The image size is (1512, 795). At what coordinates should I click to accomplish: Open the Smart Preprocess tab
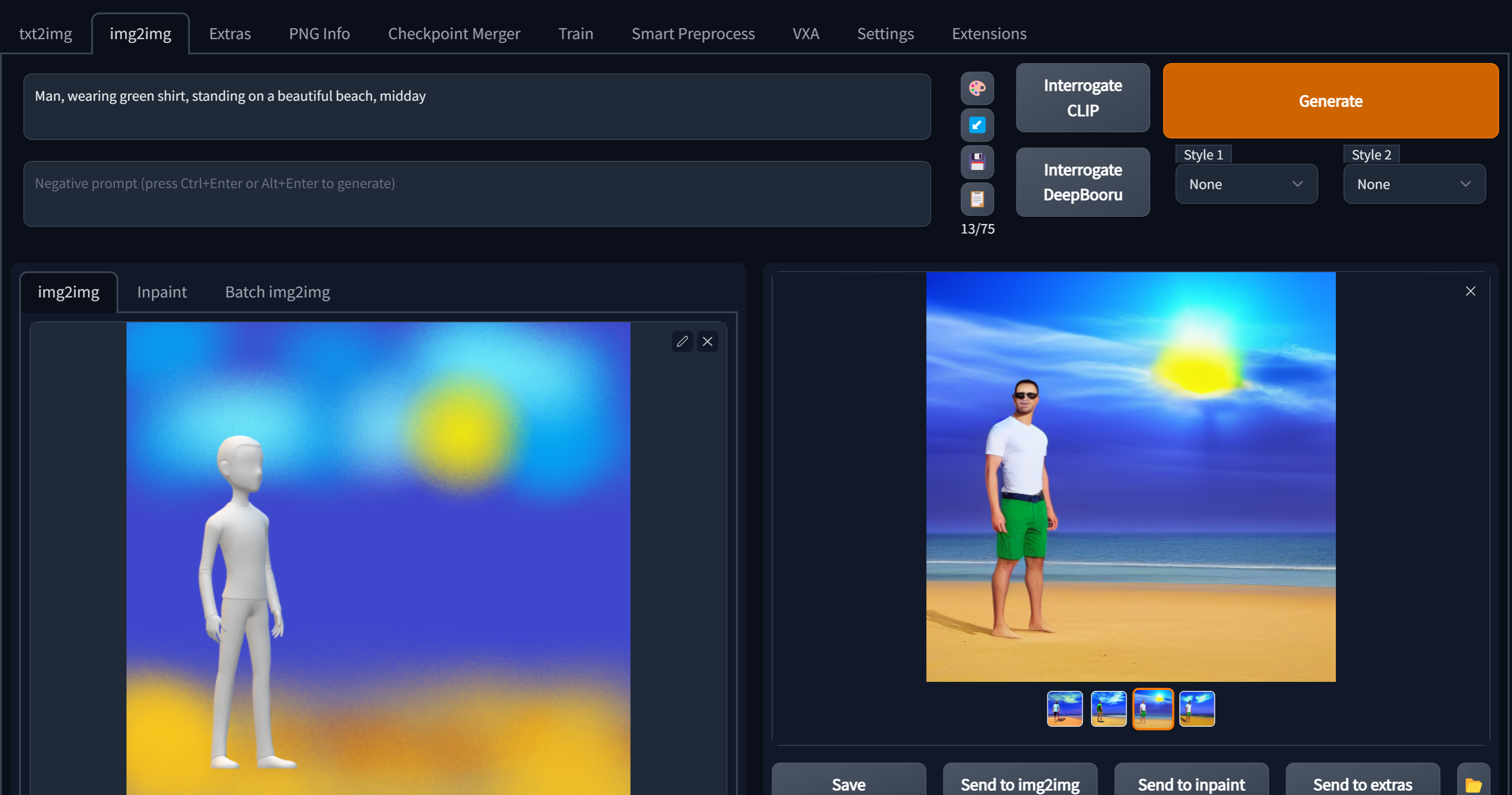click(693, 33)
